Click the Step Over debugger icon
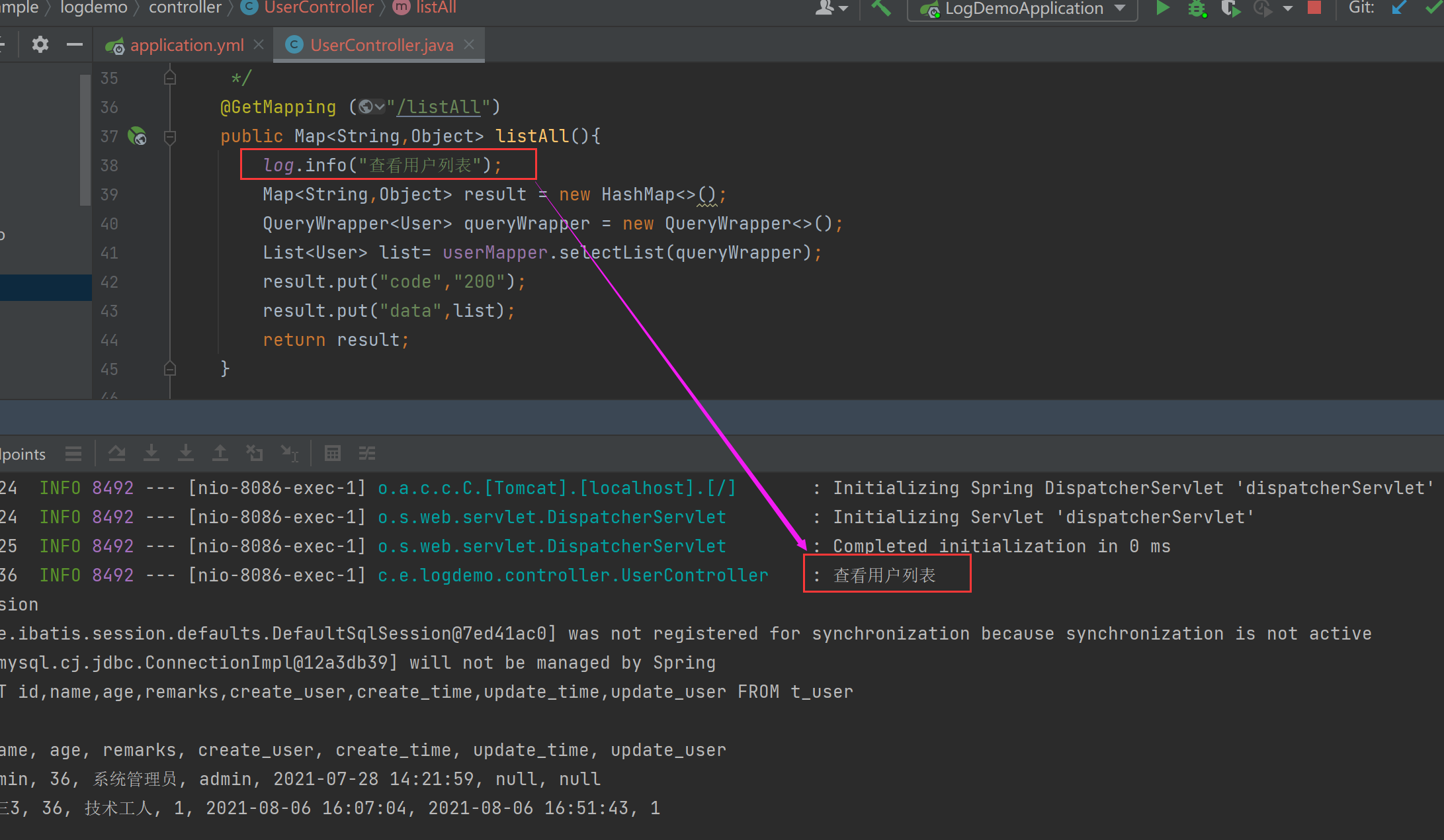 [x=117, y=453]
